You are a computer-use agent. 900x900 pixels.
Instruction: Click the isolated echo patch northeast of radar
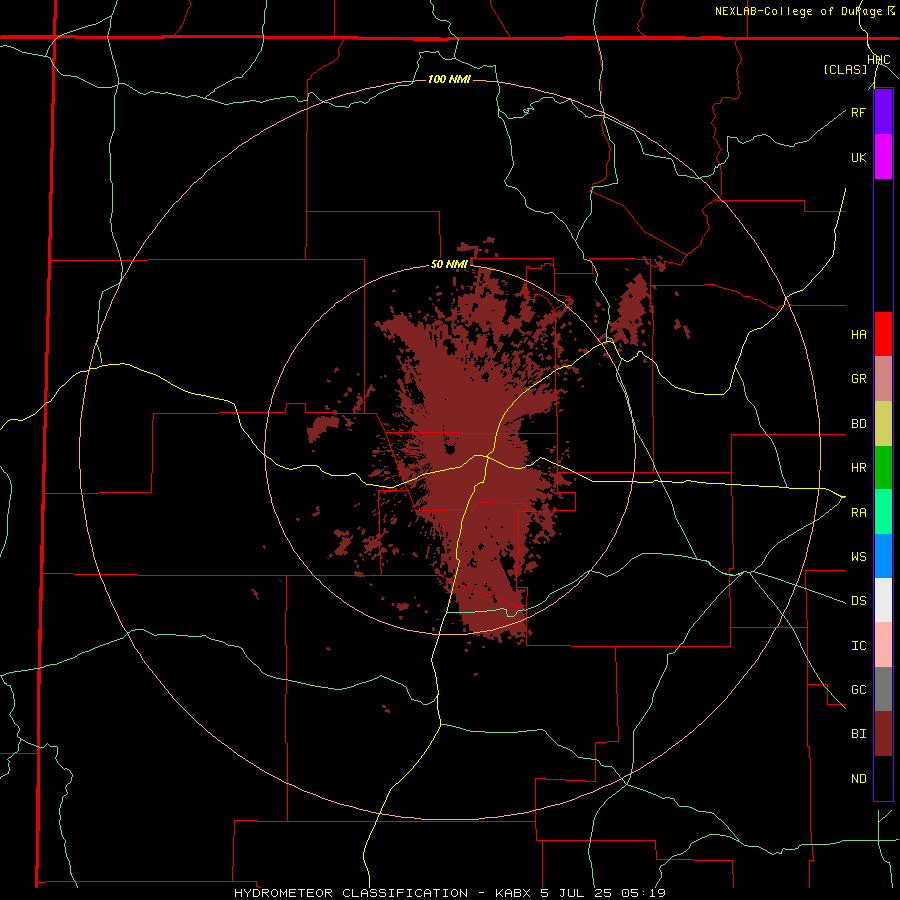point(632,311)
